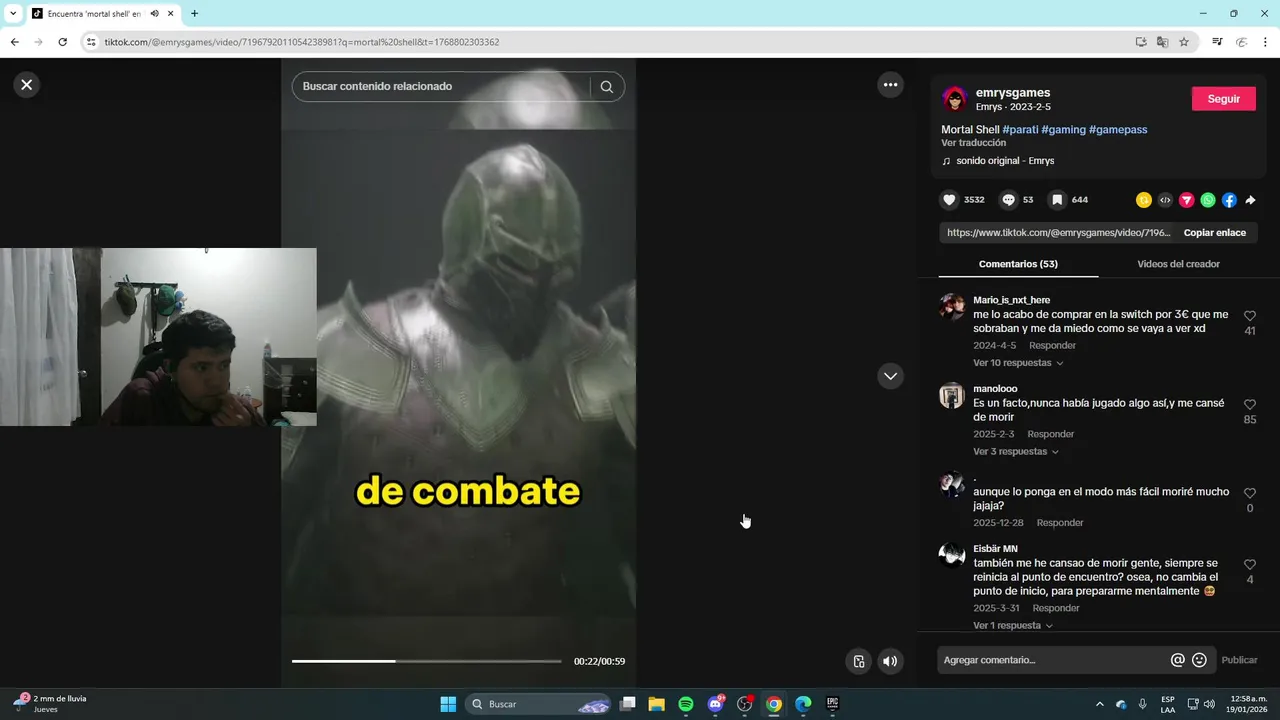This screenshot has height=720, width=1280.
Task: Open a new Chrome tab
Action: point(194,14)
